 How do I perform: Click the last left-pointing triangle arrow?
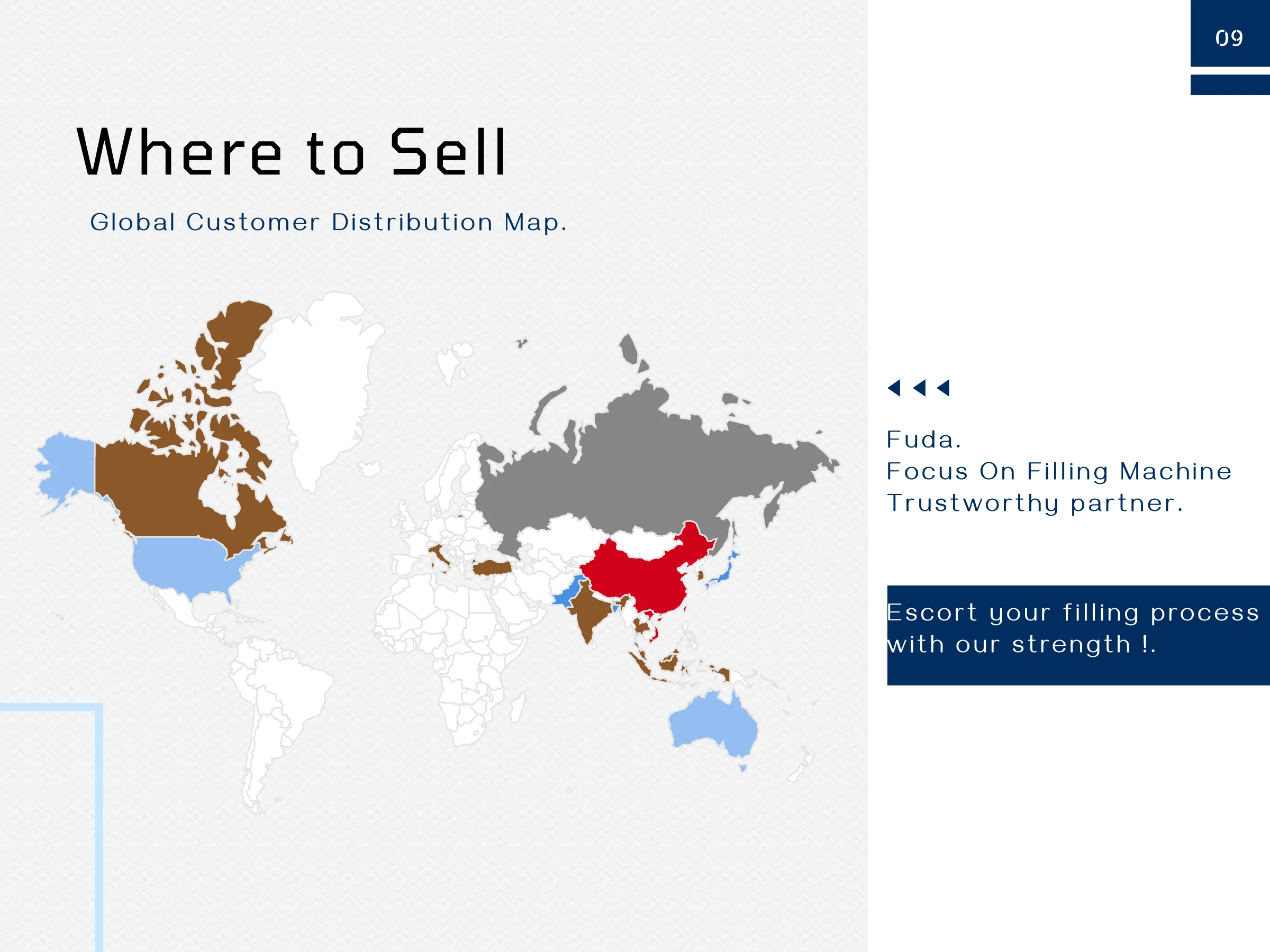click(x=944, y=389)
